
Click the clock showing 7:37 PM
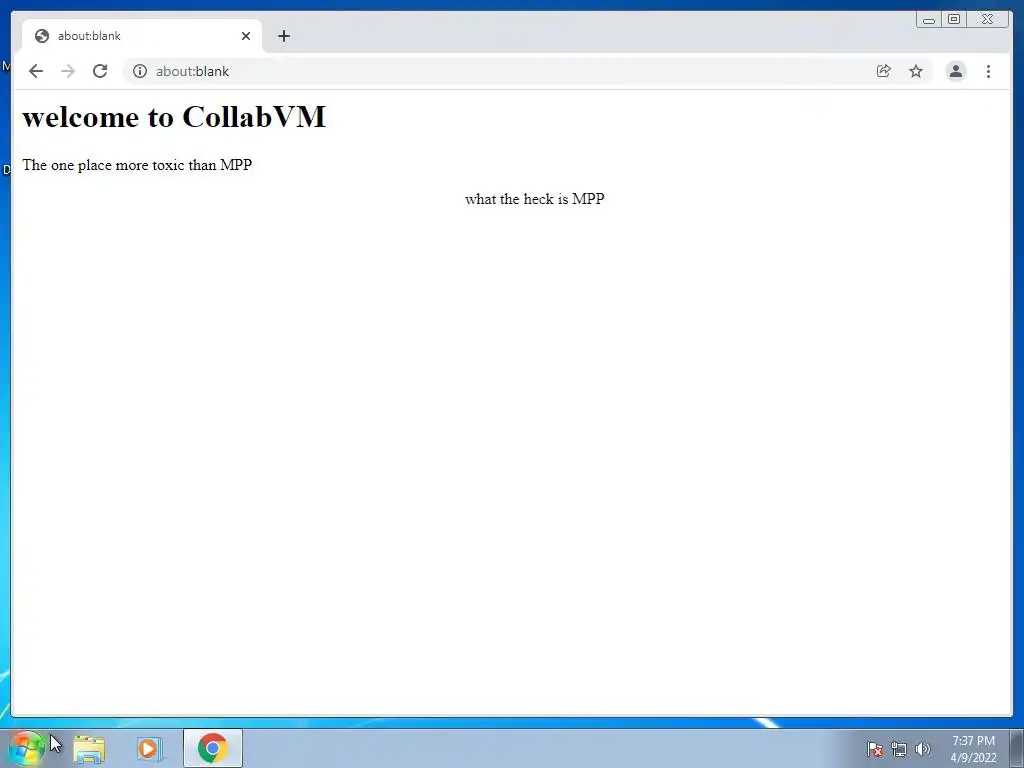tap(973, 749)
